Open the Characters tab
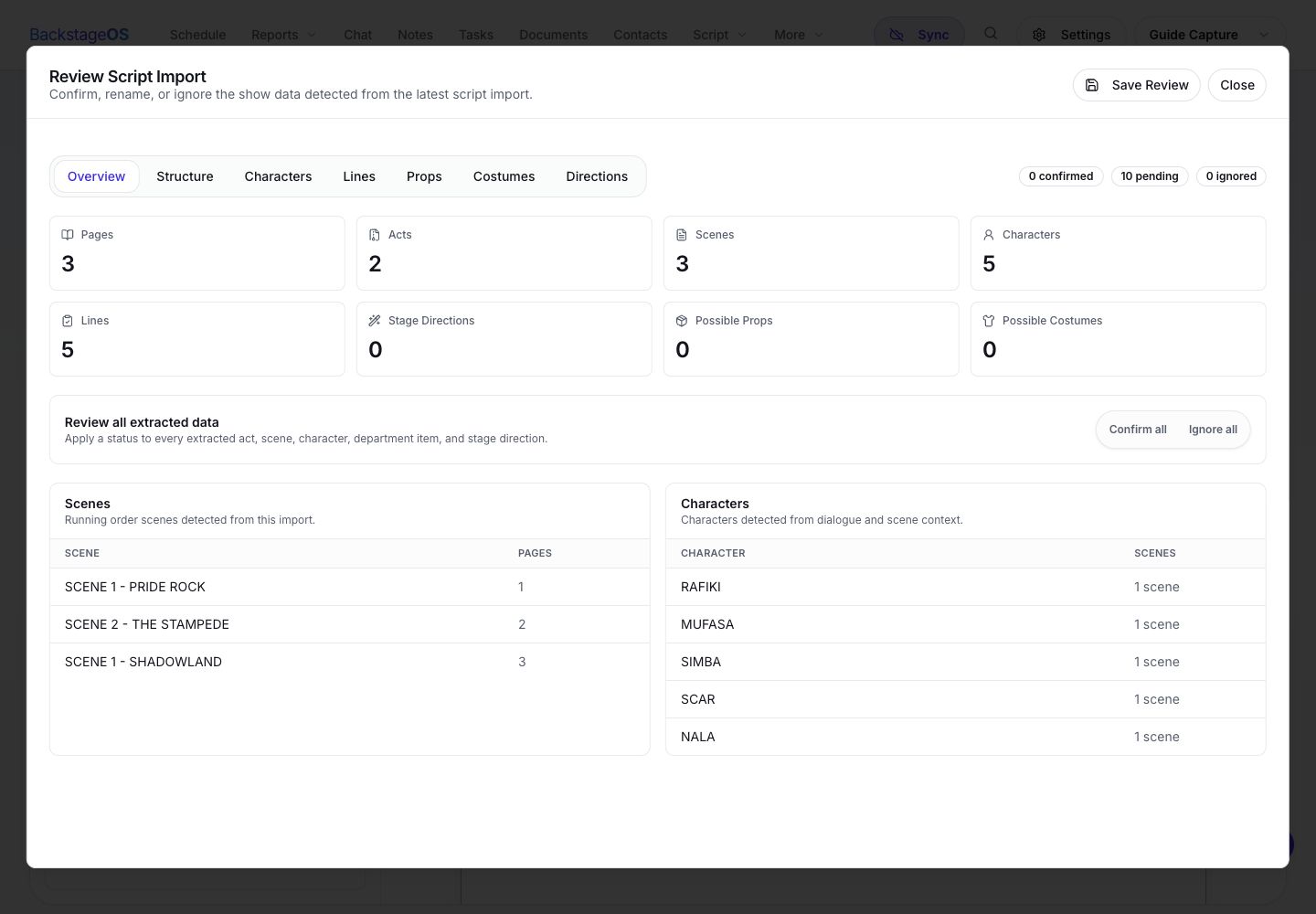Image resolution: width=1316 pixels, height=914 pixels. click(278, 176)
